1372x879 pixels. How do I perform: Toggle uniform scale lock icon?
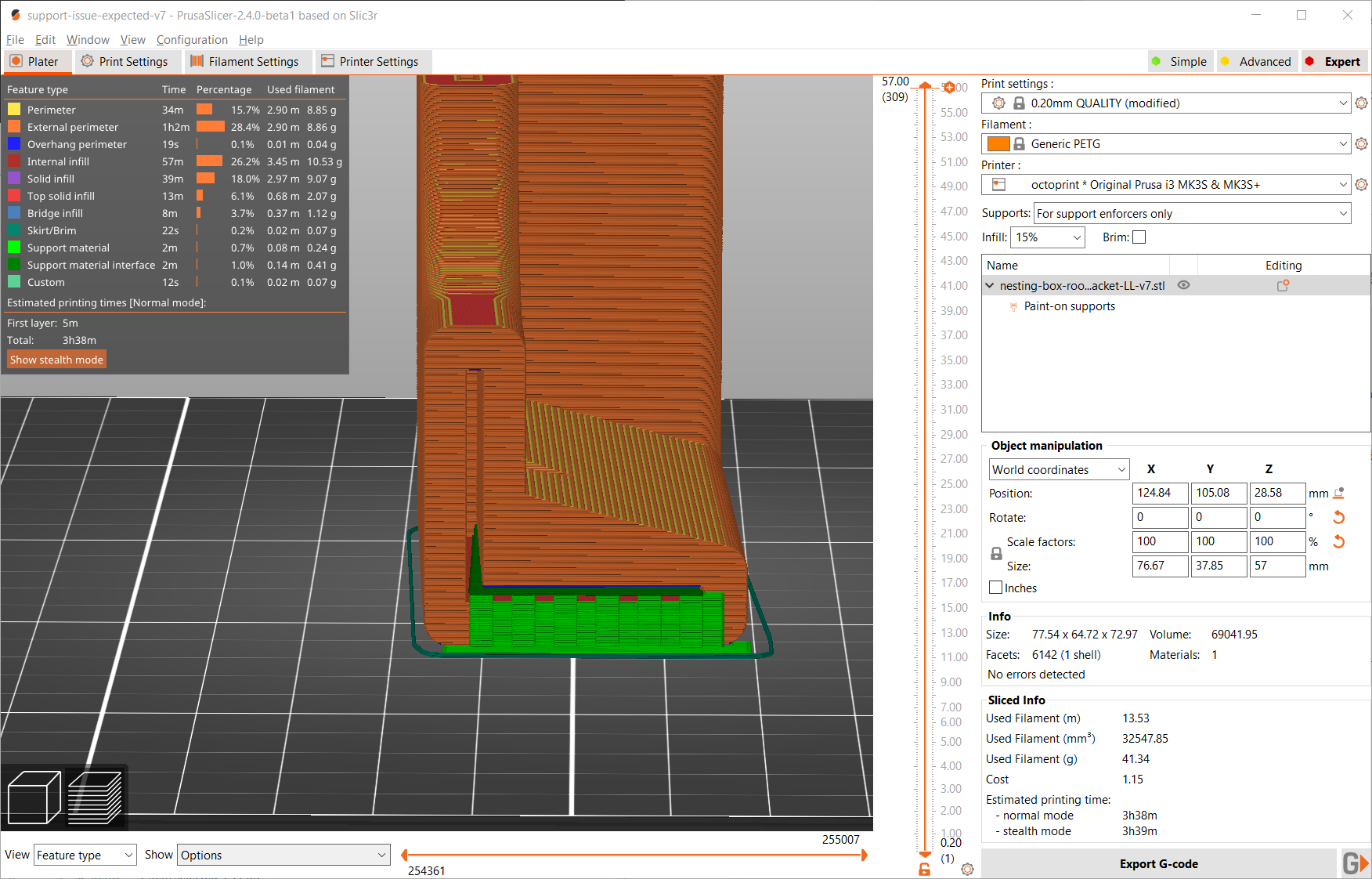click(x=996, y=553)
